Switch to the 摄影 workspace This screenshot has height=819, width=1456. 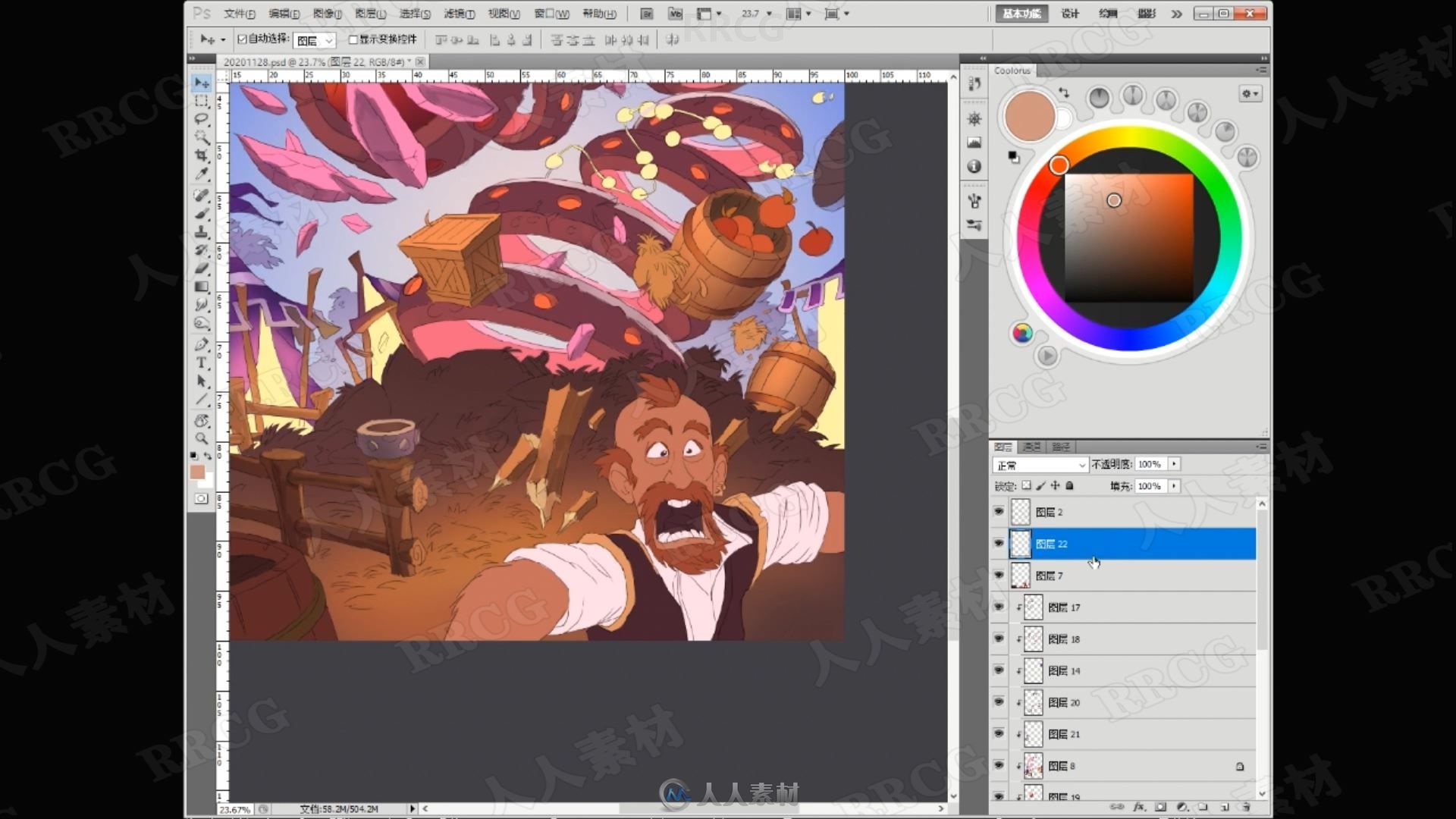pyautogui.click(x=1147, y=14)
